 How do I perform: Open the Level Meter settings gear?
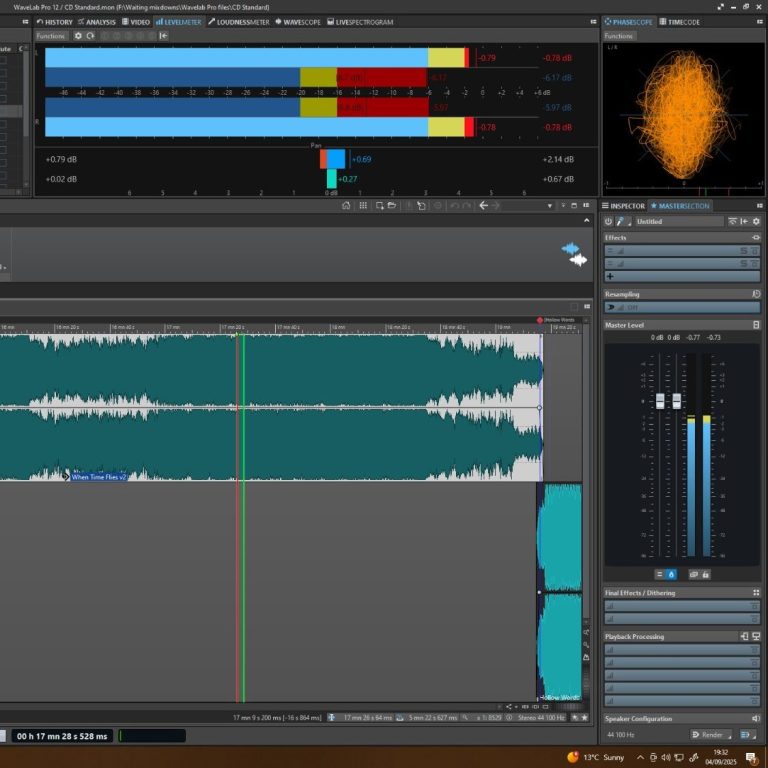79,36
